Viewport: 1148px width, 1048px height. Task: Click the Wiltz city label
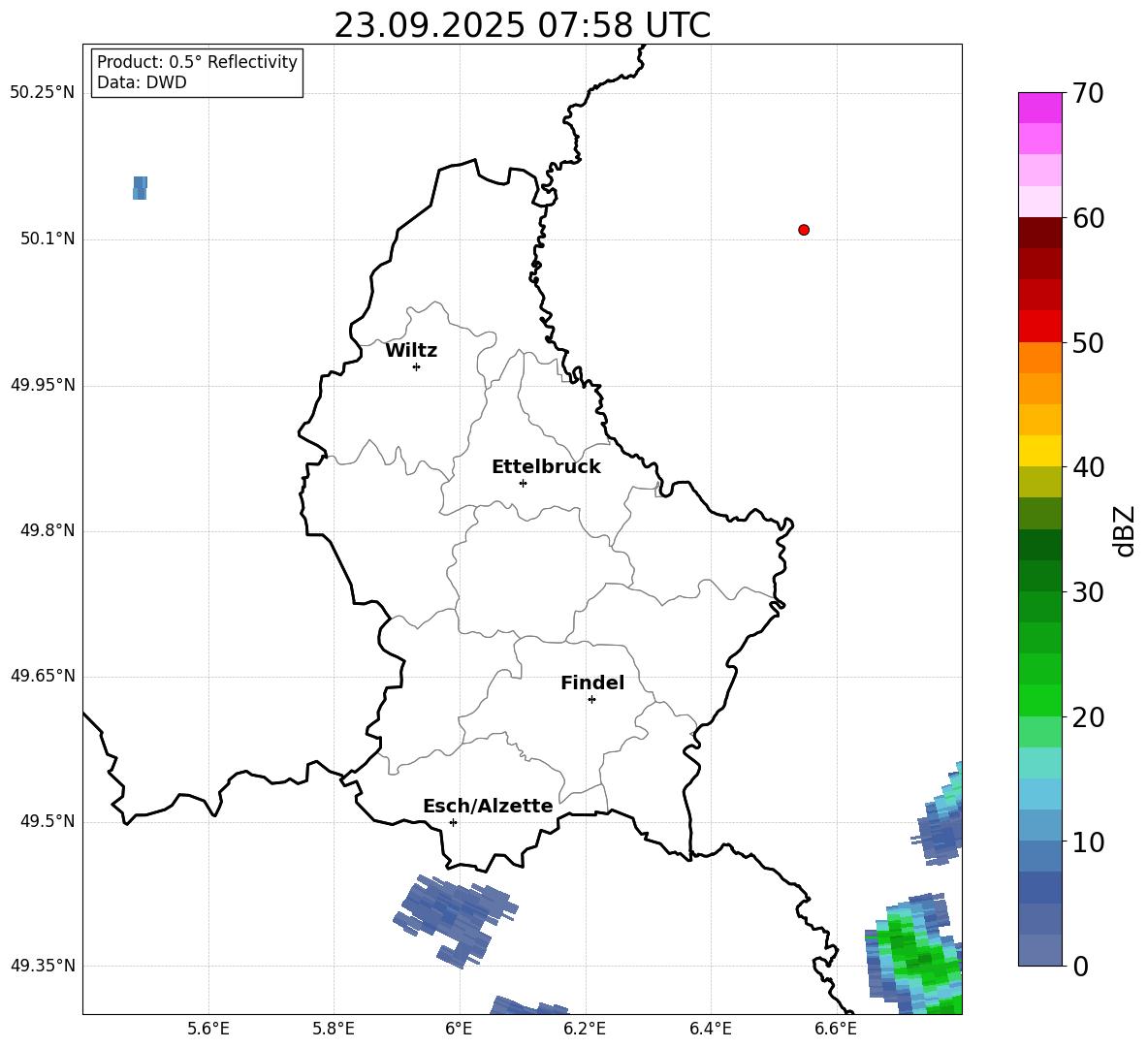(411, 351)
